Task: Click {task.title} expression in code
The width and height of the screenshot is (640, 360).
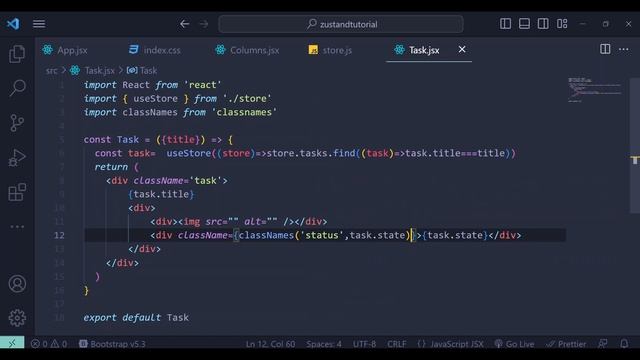Action: (161, 194)
